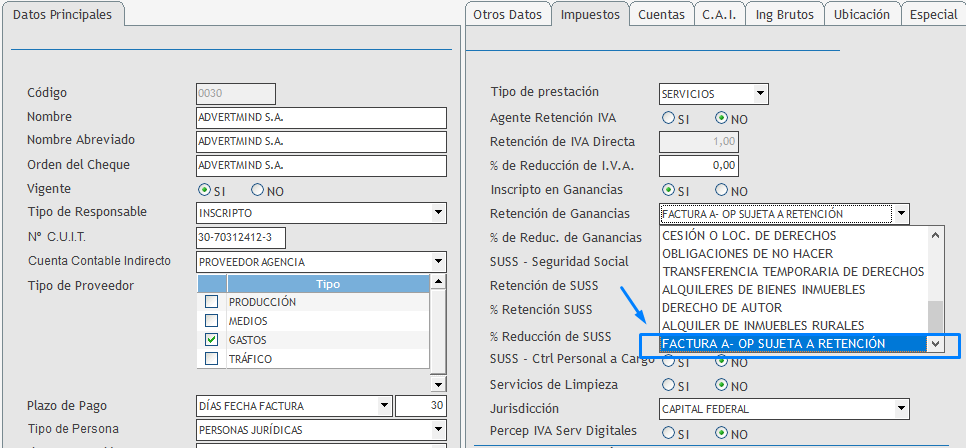Open the Ing Brutos tab
The height and width of the screenshot is (448, 966).
point(785,15)
